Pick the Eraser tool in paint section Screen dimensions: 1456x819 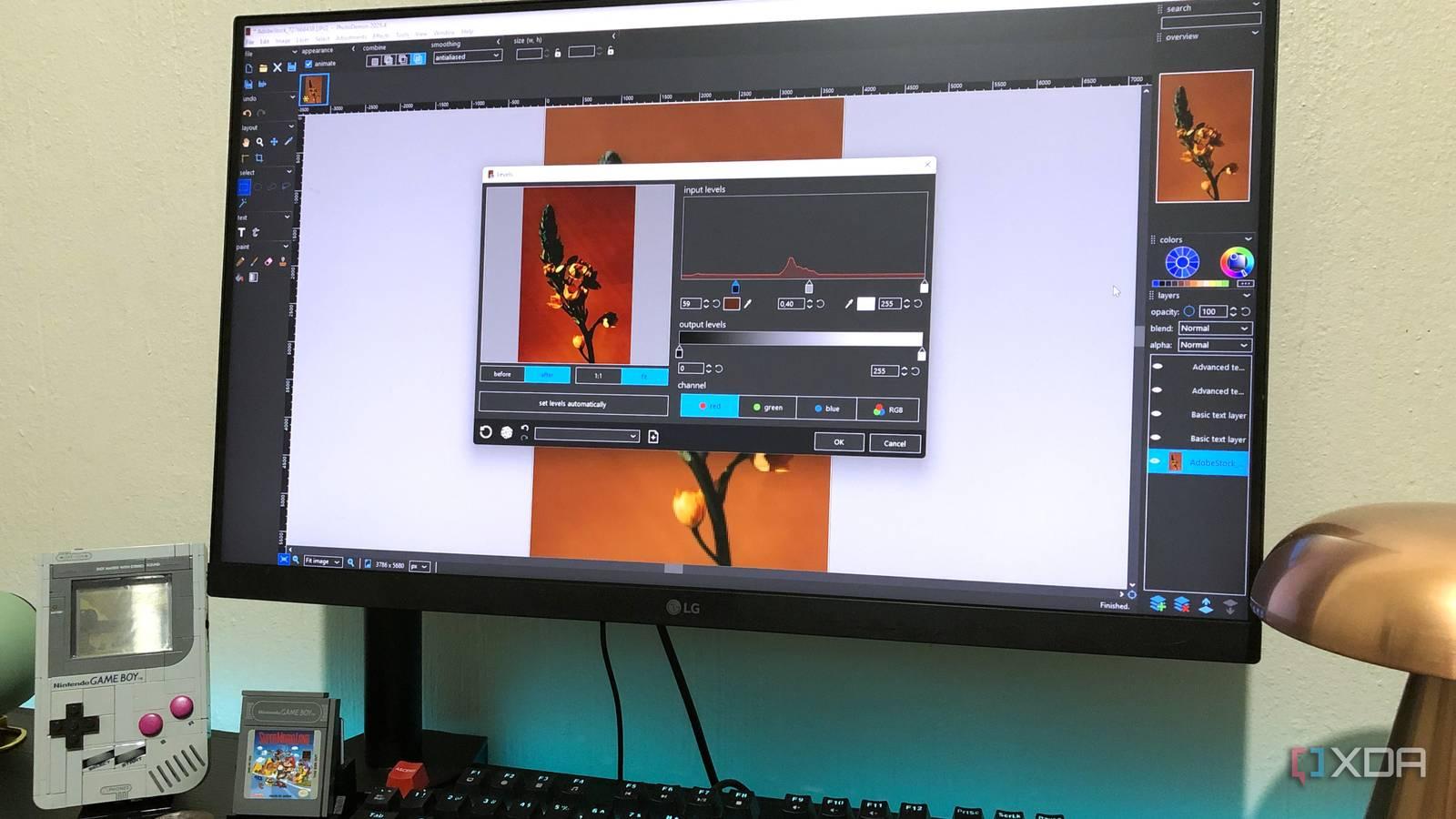(268, 262)
